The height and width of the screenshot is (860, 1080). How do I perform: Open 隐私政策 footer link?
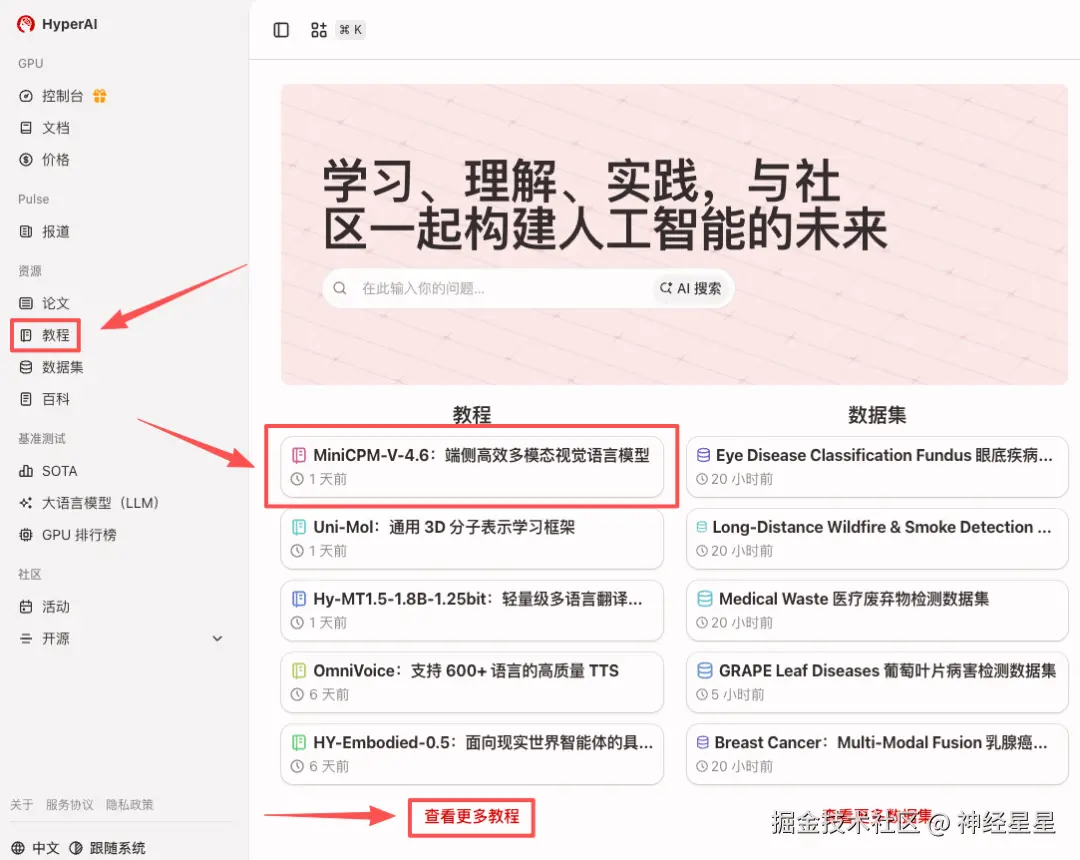(x=129, y=804)
